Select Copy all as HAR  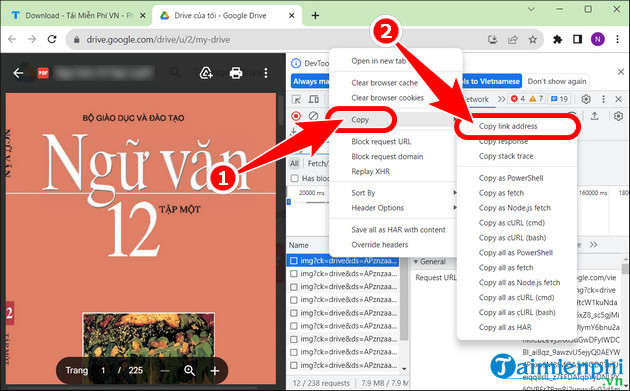point(505,328)
